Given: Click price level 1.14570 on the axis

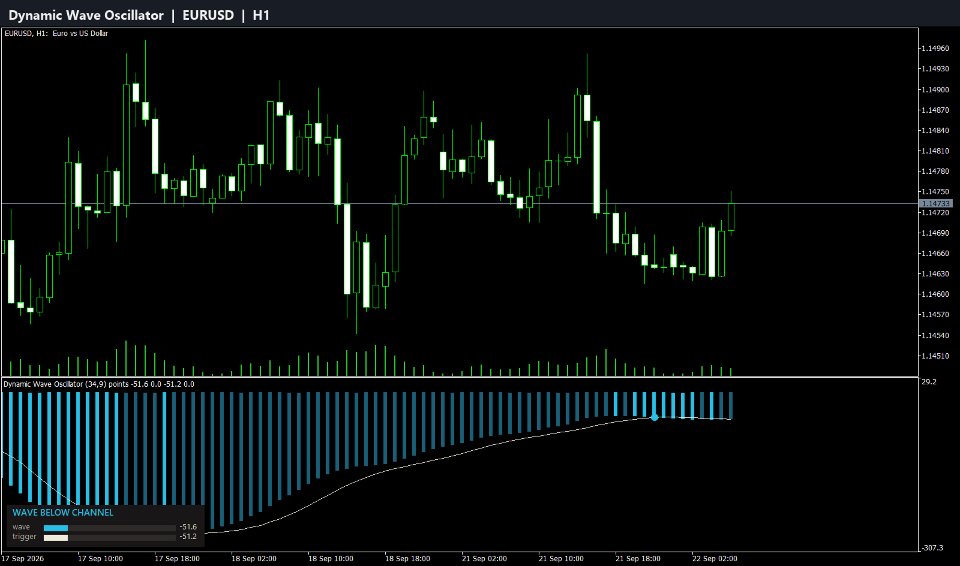Looking at the screenshot, I should (935, 315).
